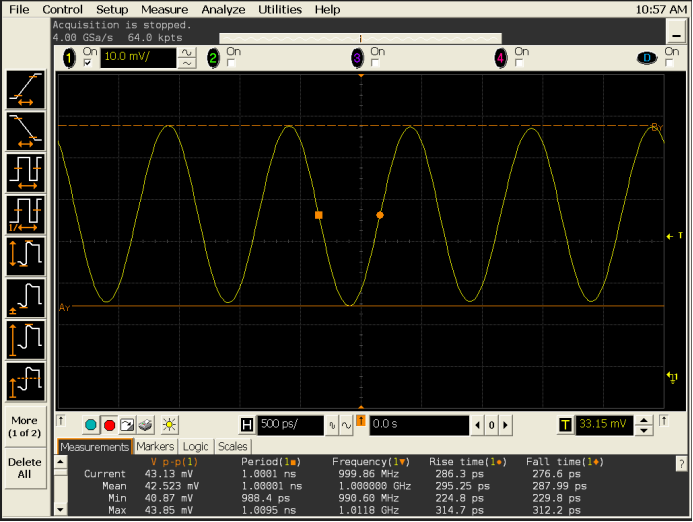The width and height of the screenshot is (693, 522).
Task: Open the Measure menu
Action: [x=164, y=9]
